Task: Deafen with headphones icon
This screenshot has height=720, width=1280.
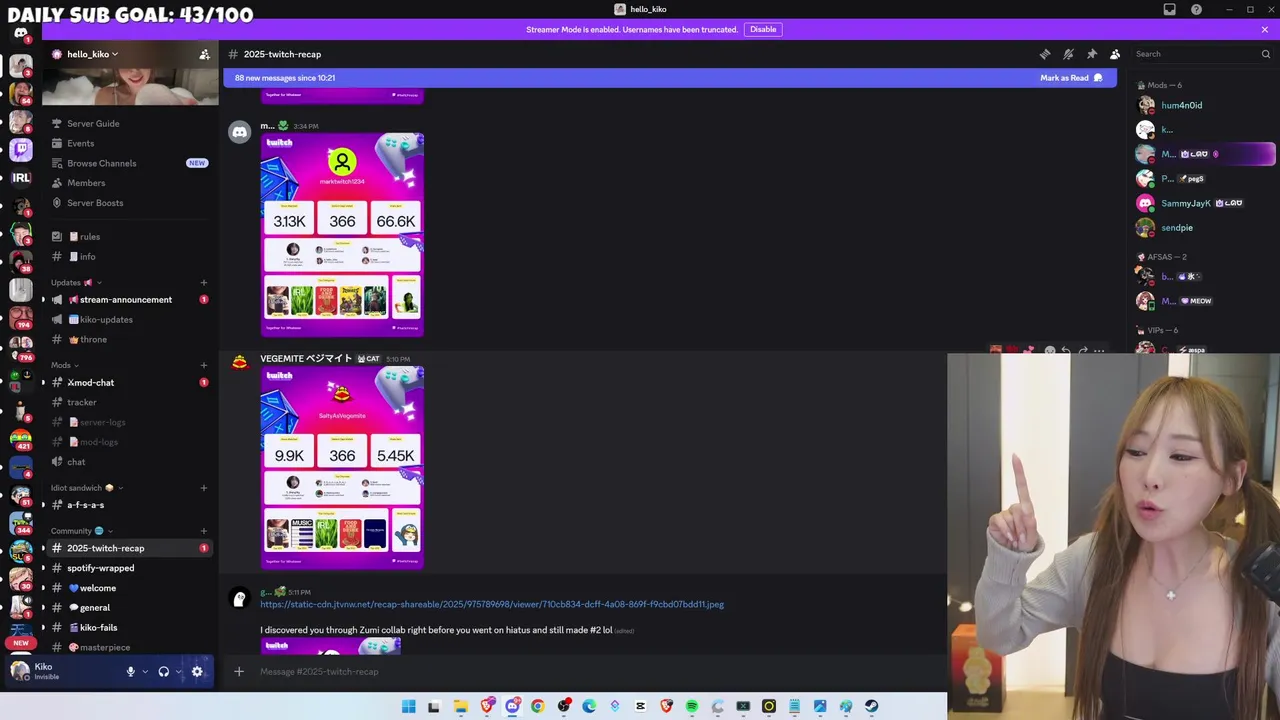Action: (164, 672)
